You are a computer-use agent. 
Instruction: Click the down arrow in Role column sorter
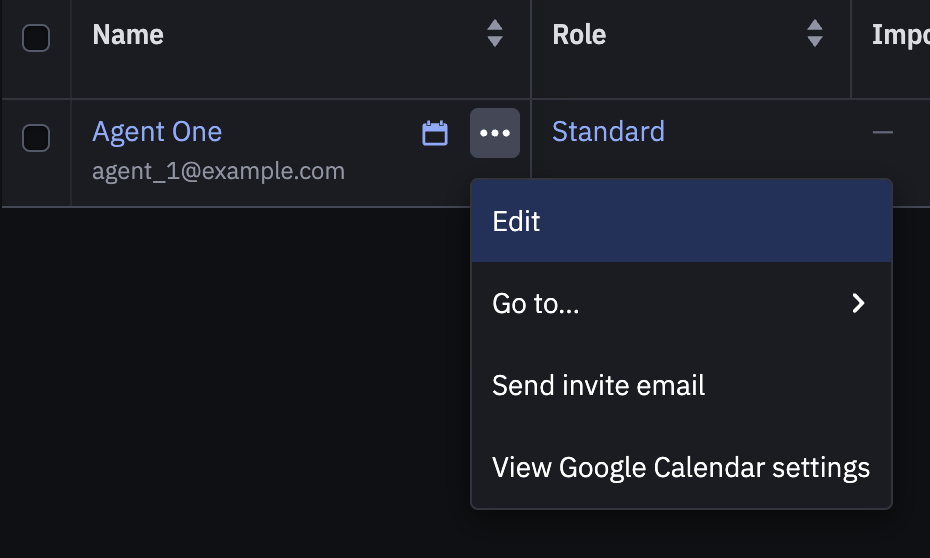(815, 41)
